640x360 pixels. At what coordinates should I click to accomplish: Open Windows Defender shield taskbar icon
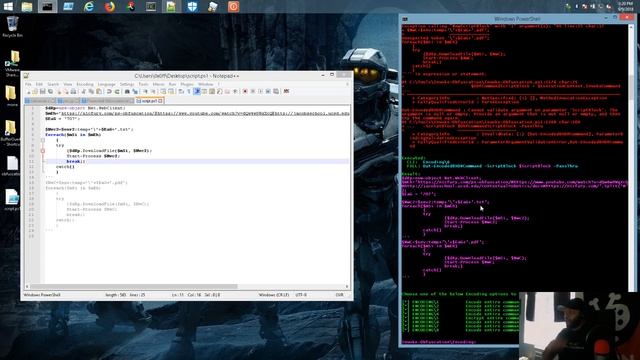click(x=192, y=6)
